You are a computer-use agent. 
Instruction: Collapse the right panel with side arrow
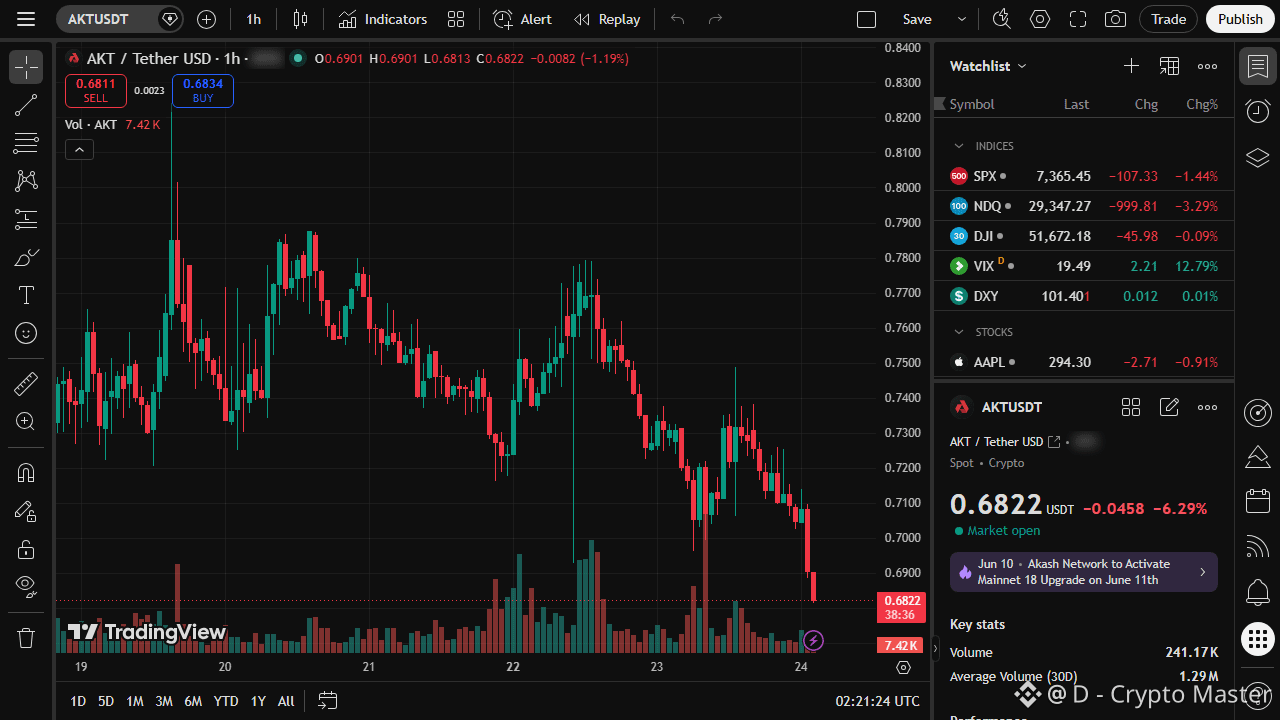coord(935,649)
